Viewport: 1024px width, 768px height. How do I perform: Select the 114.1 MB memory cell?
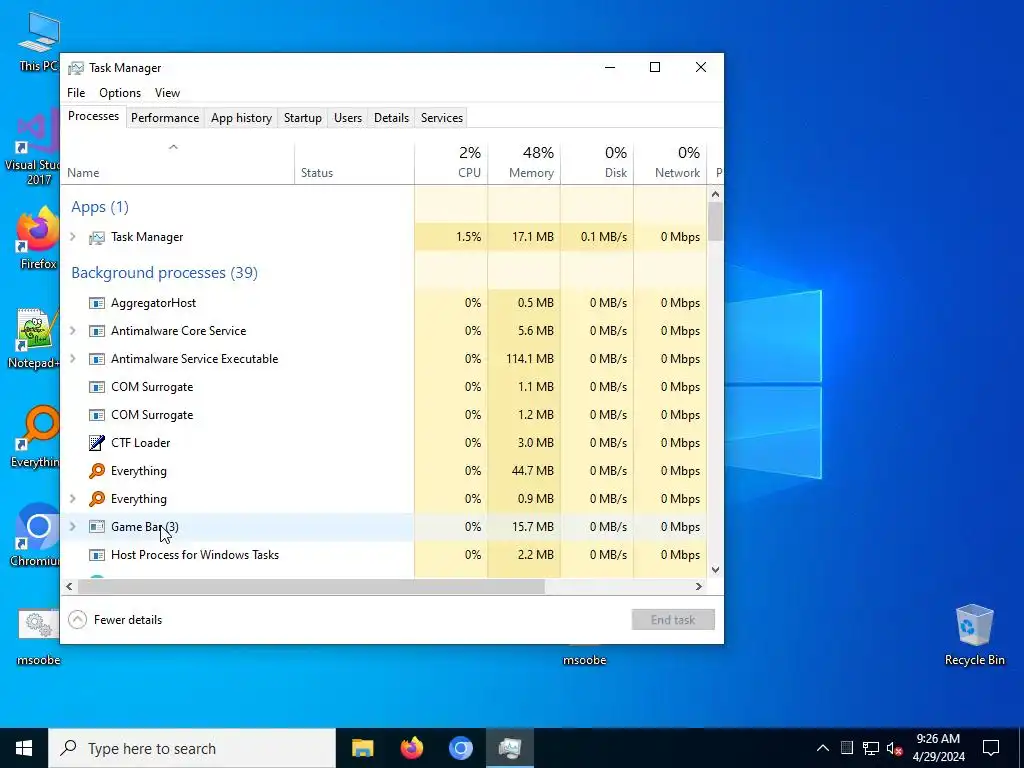coord(524,359)
